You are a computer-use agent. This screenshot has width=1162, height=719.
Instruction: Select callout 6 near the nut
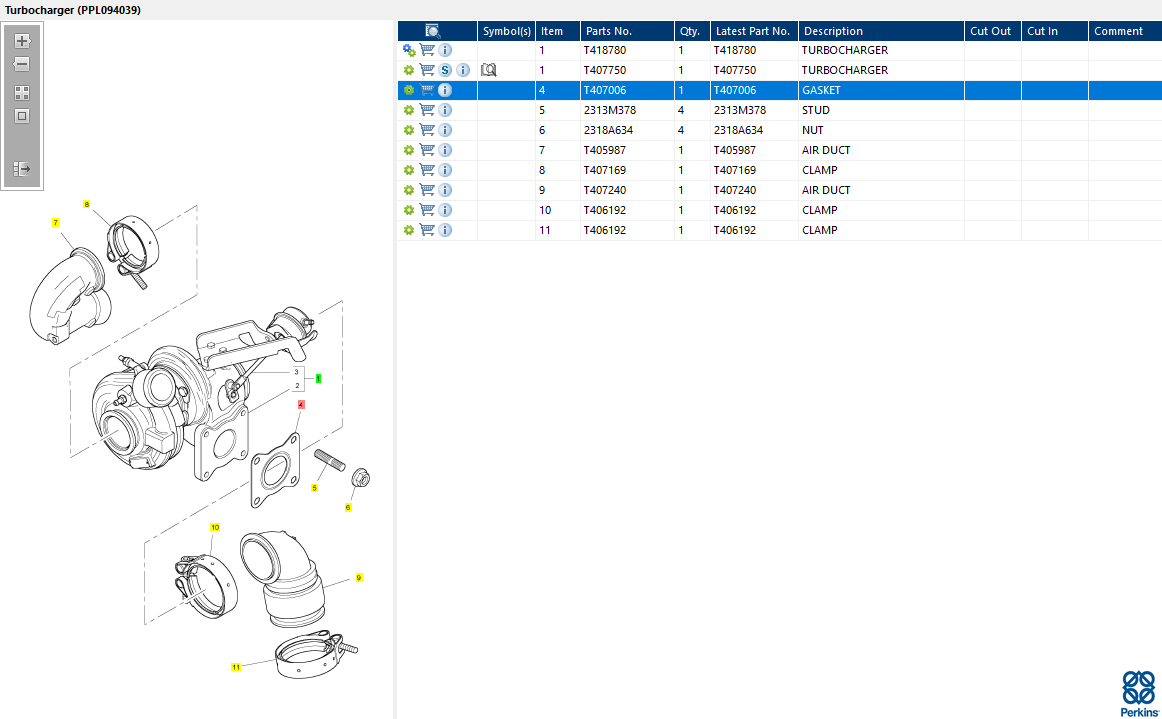coord(348,508)
